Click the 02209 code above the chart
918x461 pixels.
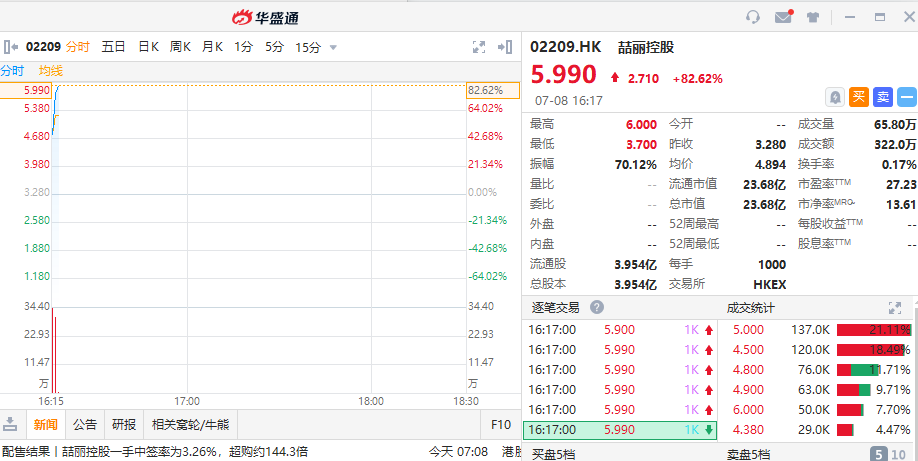[43, 47]
